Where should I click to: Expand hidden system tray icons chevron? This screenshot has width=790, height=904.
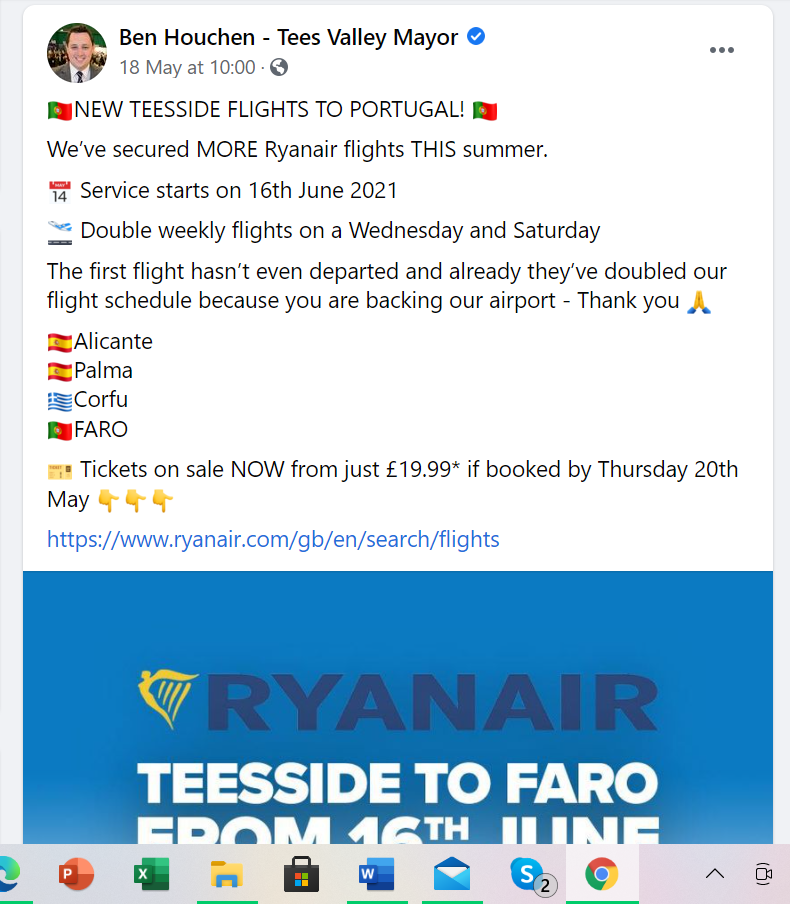(714, 874)
